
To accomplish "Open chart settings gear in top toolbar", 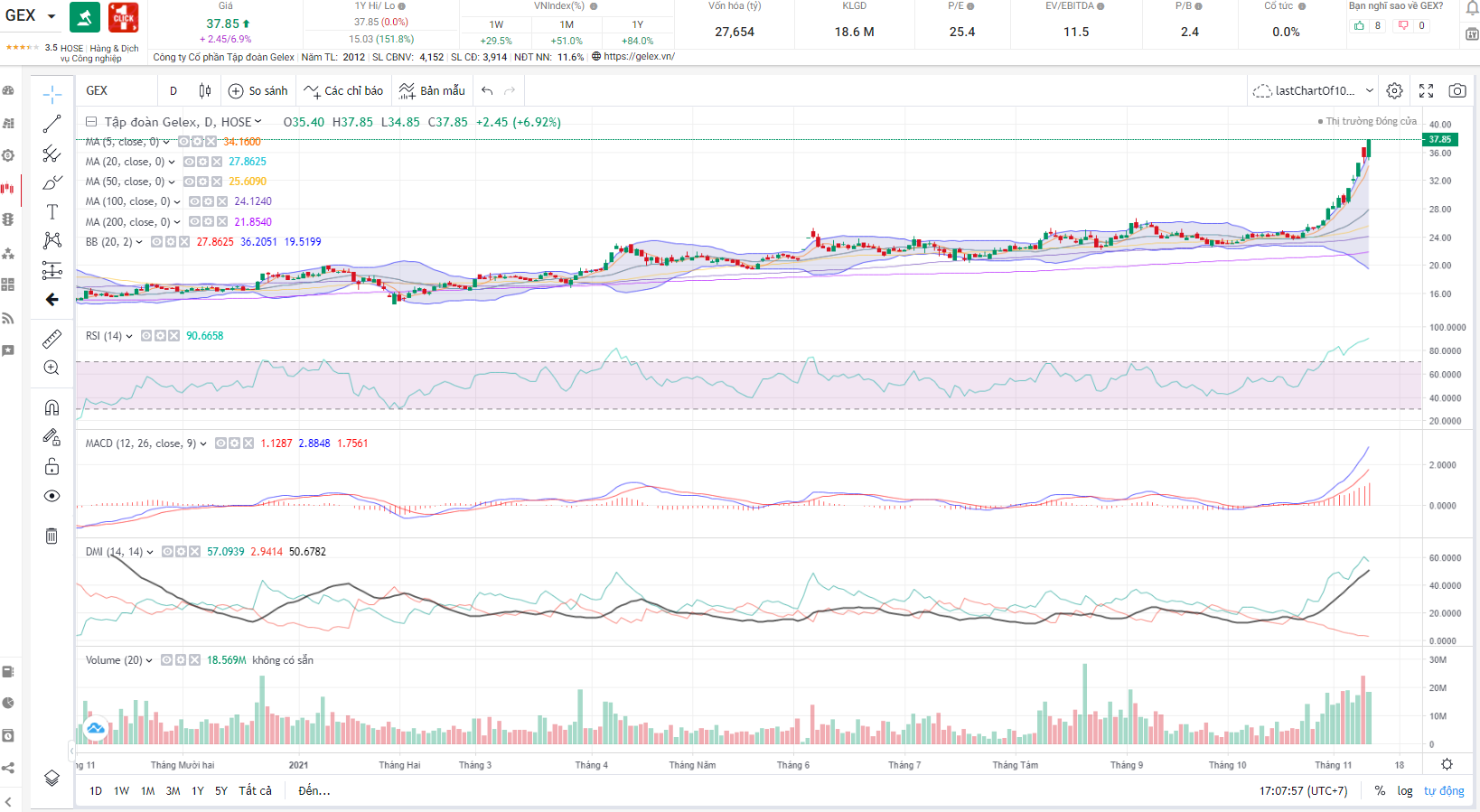I will coord(1394,90).
